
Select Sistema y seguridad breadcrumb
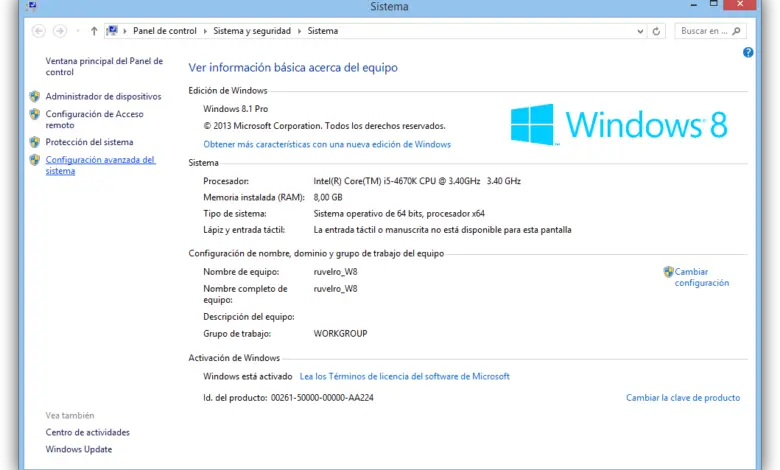coord(252,31)
